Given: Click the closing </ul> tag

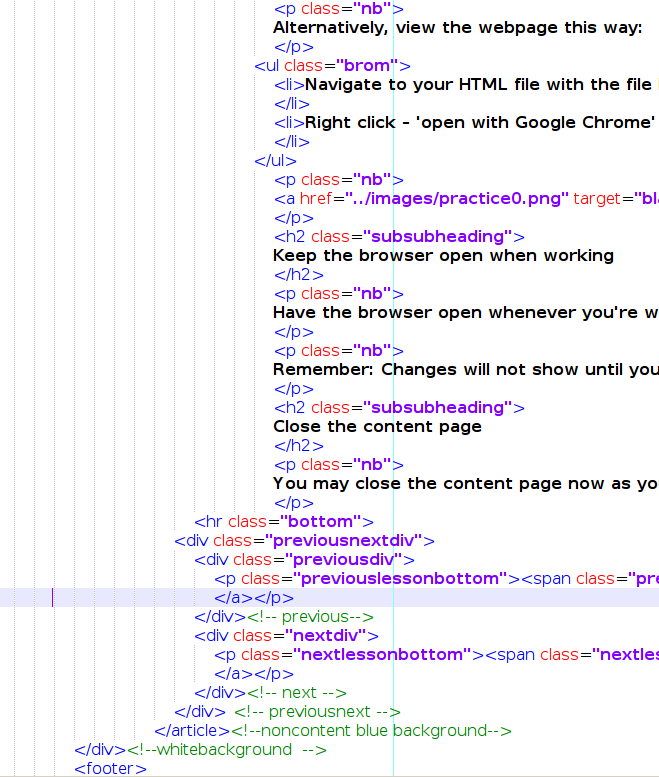Looking at the screenshot, I should tap(275, 161).
